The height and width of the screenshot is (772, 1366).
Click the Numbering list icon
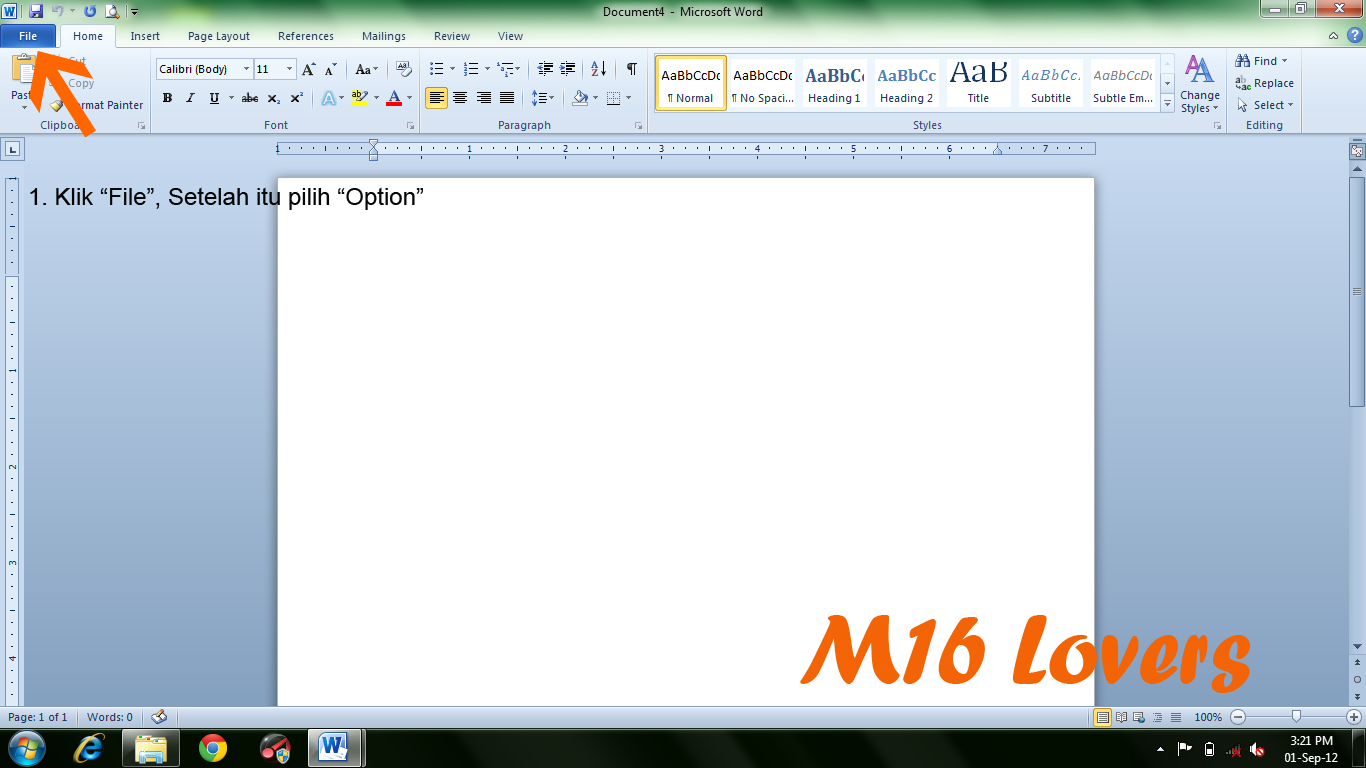point(471,69)
